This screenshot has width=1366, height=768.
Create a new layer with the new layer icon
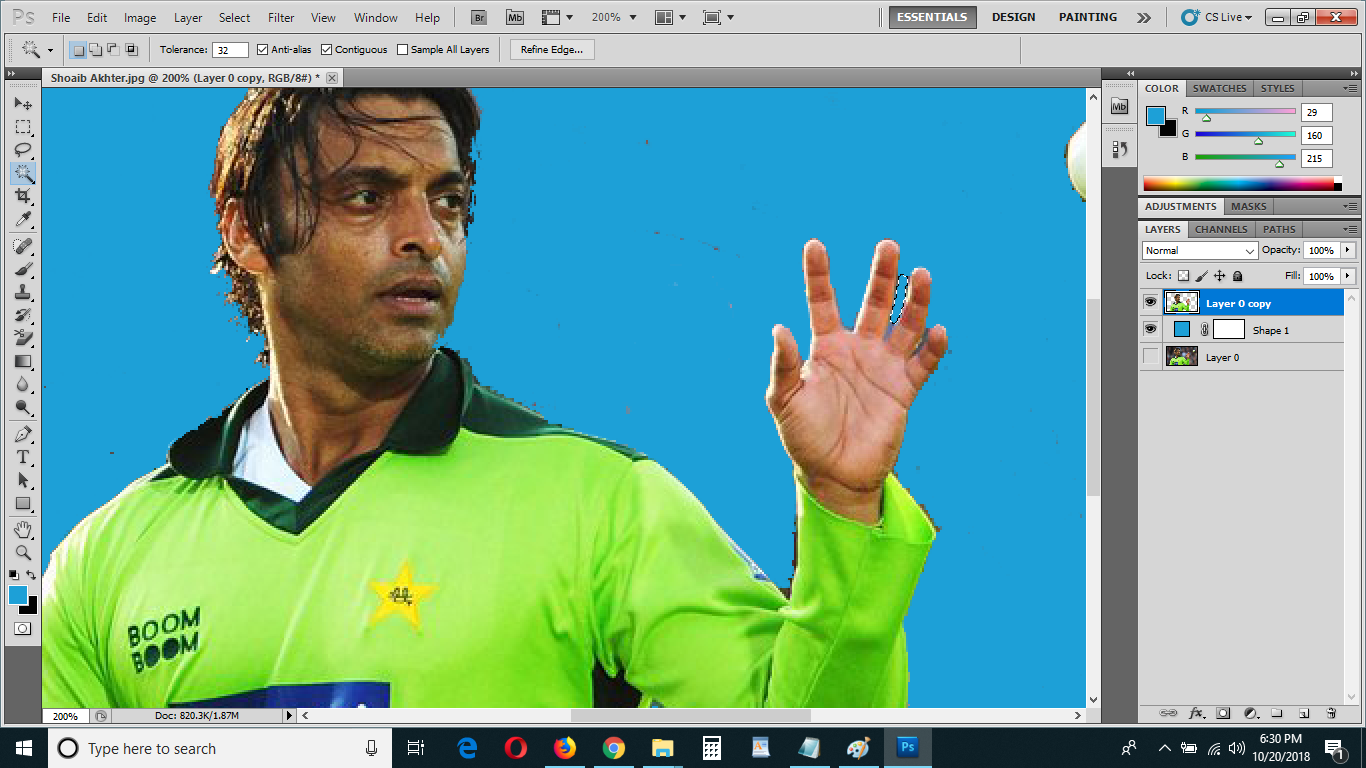1304,713
